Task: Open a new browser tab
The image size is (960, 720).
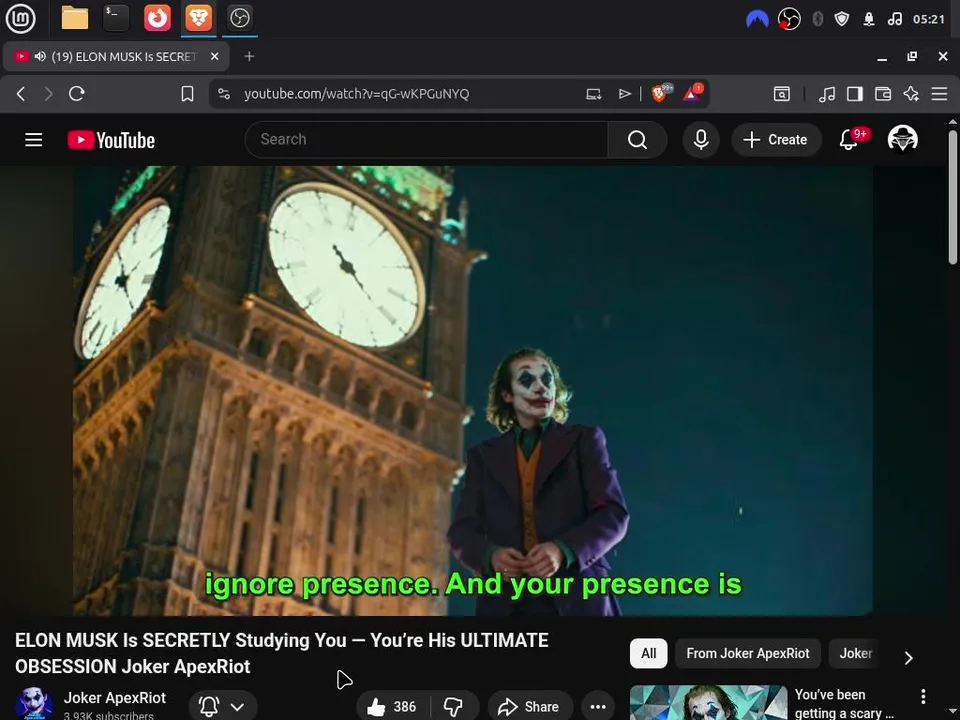Action: tap(249, 56)
